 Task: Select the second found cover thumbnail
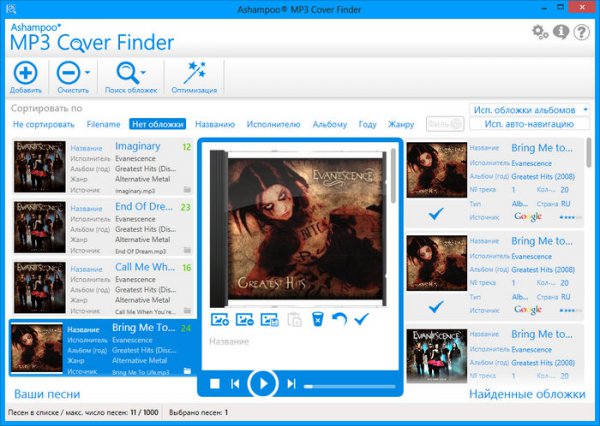click(x=437, y=263)
